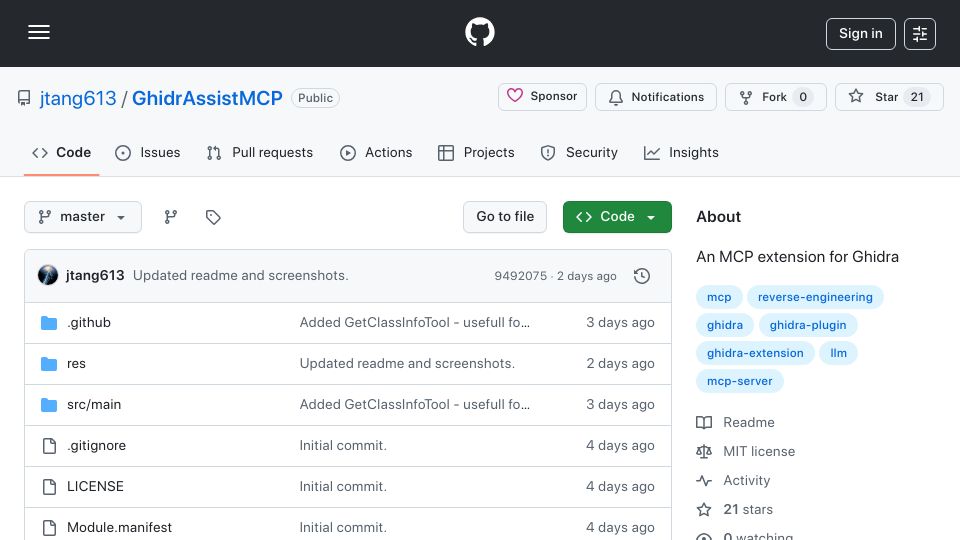The image size is (960, 540).
Task: Open the res row's commit message
Action: pos(407,364)
